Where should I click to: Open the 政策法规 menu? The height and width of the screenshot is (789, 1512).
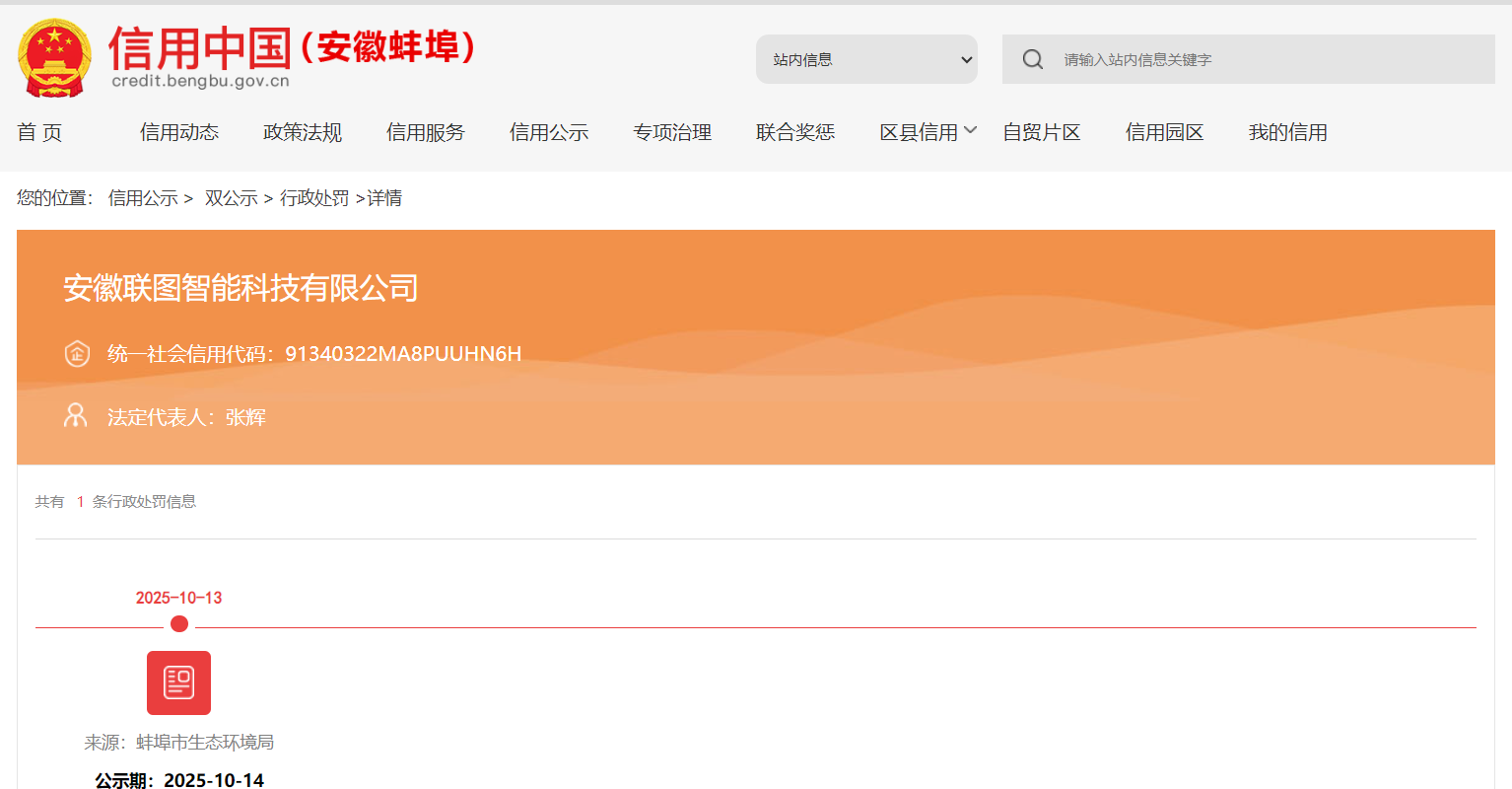pyautogui.click(x=303, y=132)
